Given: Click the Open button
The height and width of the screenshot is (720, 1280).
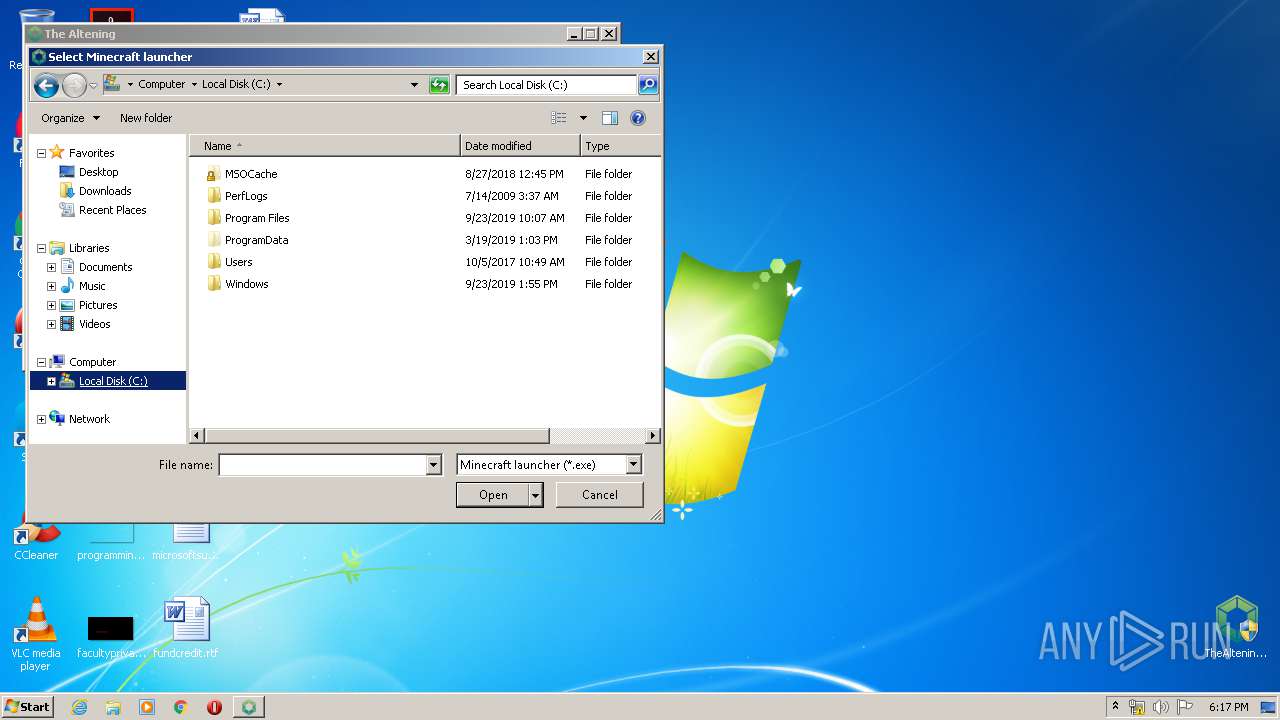Looking at the screenshot, I should (x=493, y=495).
